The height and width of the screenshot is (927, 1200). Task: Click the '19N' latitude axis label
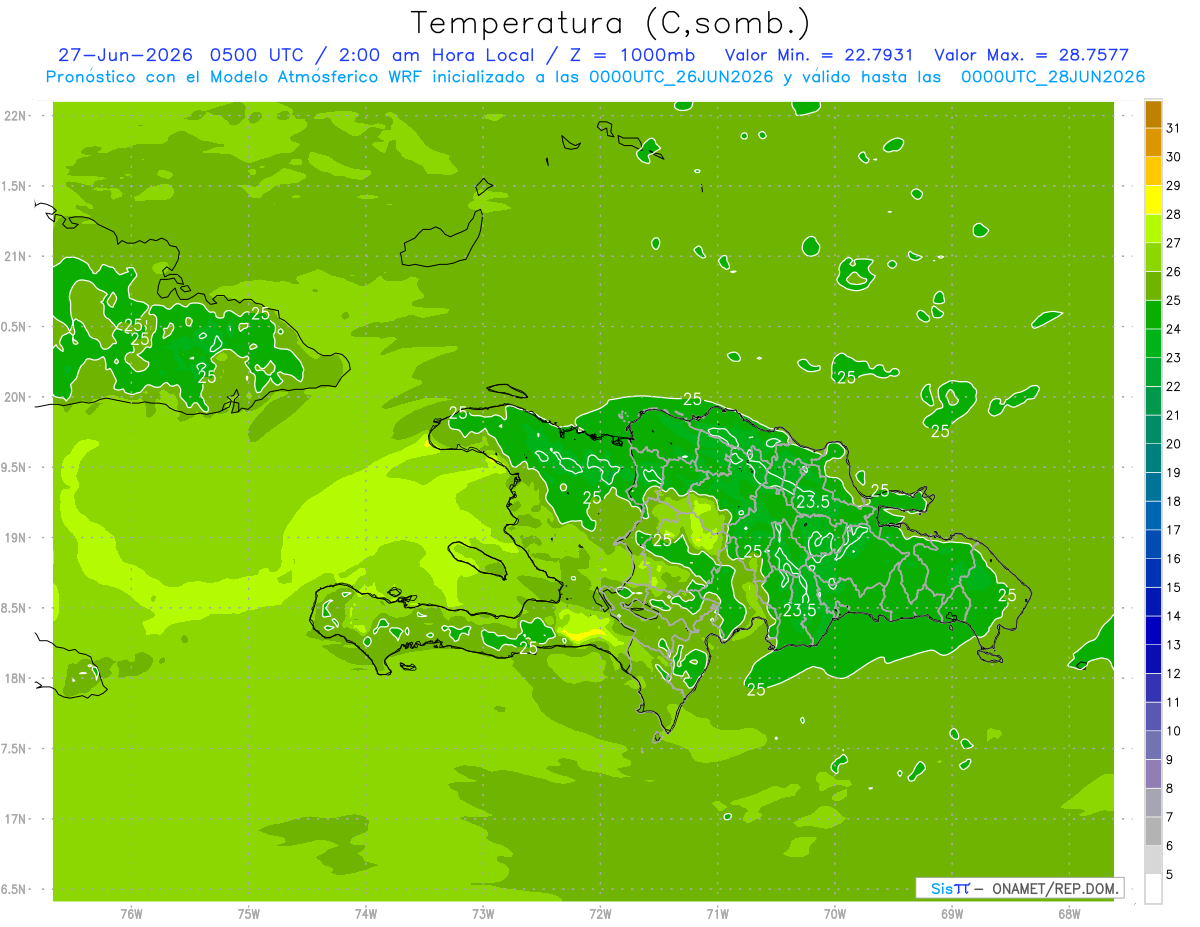tap(17, 538)
